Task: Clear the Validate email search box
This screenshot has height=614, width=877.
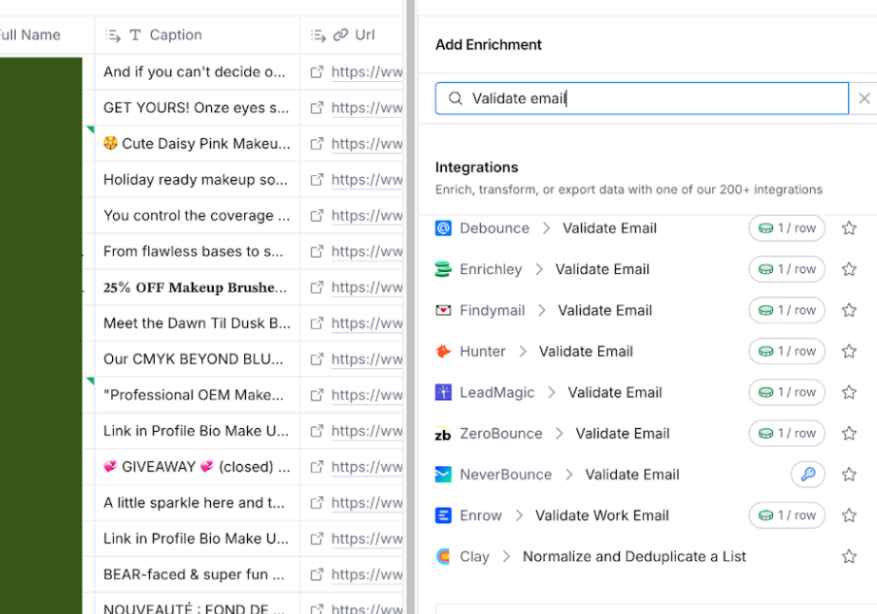Action: pos(864,98)
